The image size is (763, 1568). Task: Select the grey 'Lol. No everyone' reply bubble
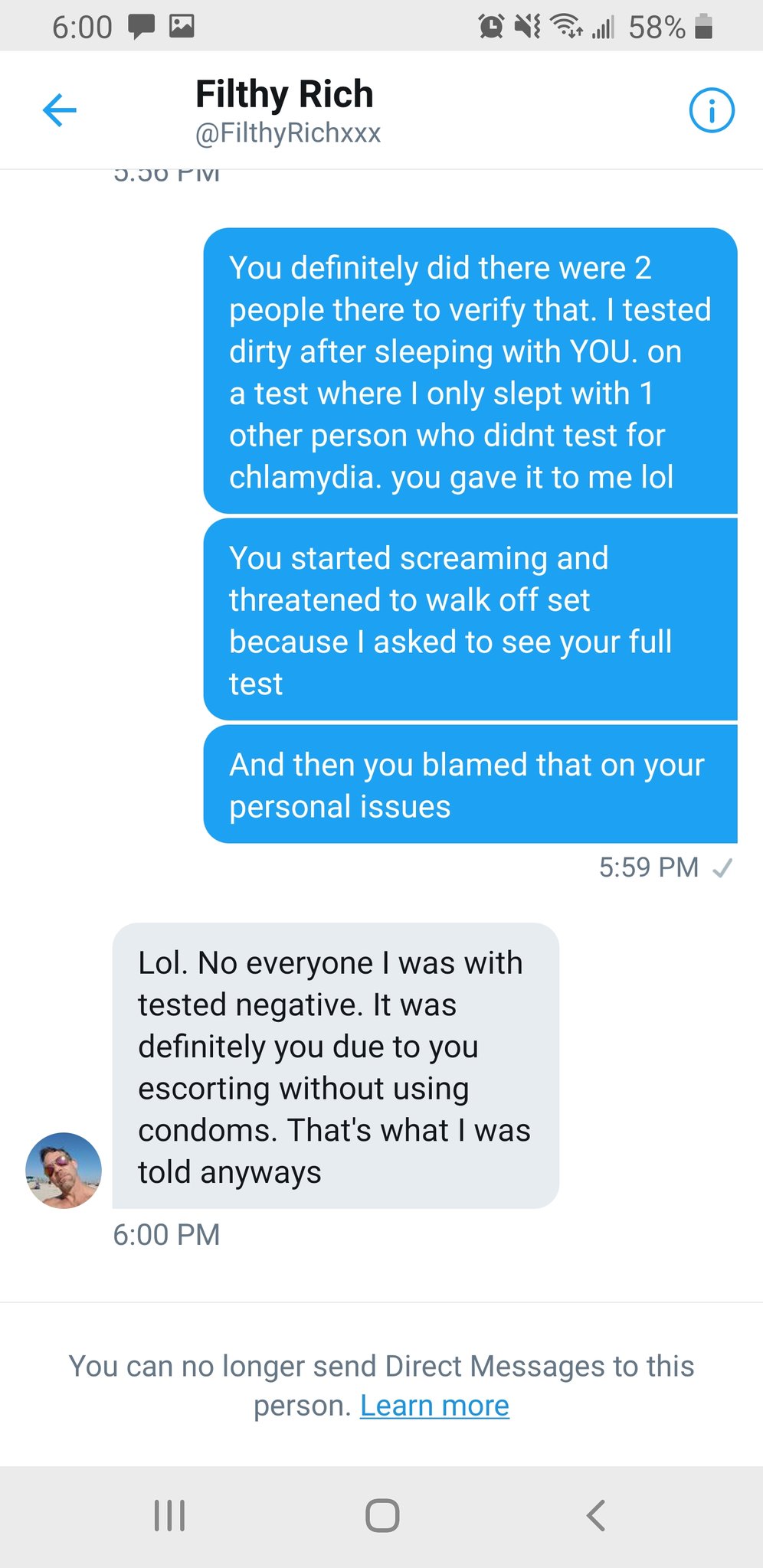[x=336, y=1066]
